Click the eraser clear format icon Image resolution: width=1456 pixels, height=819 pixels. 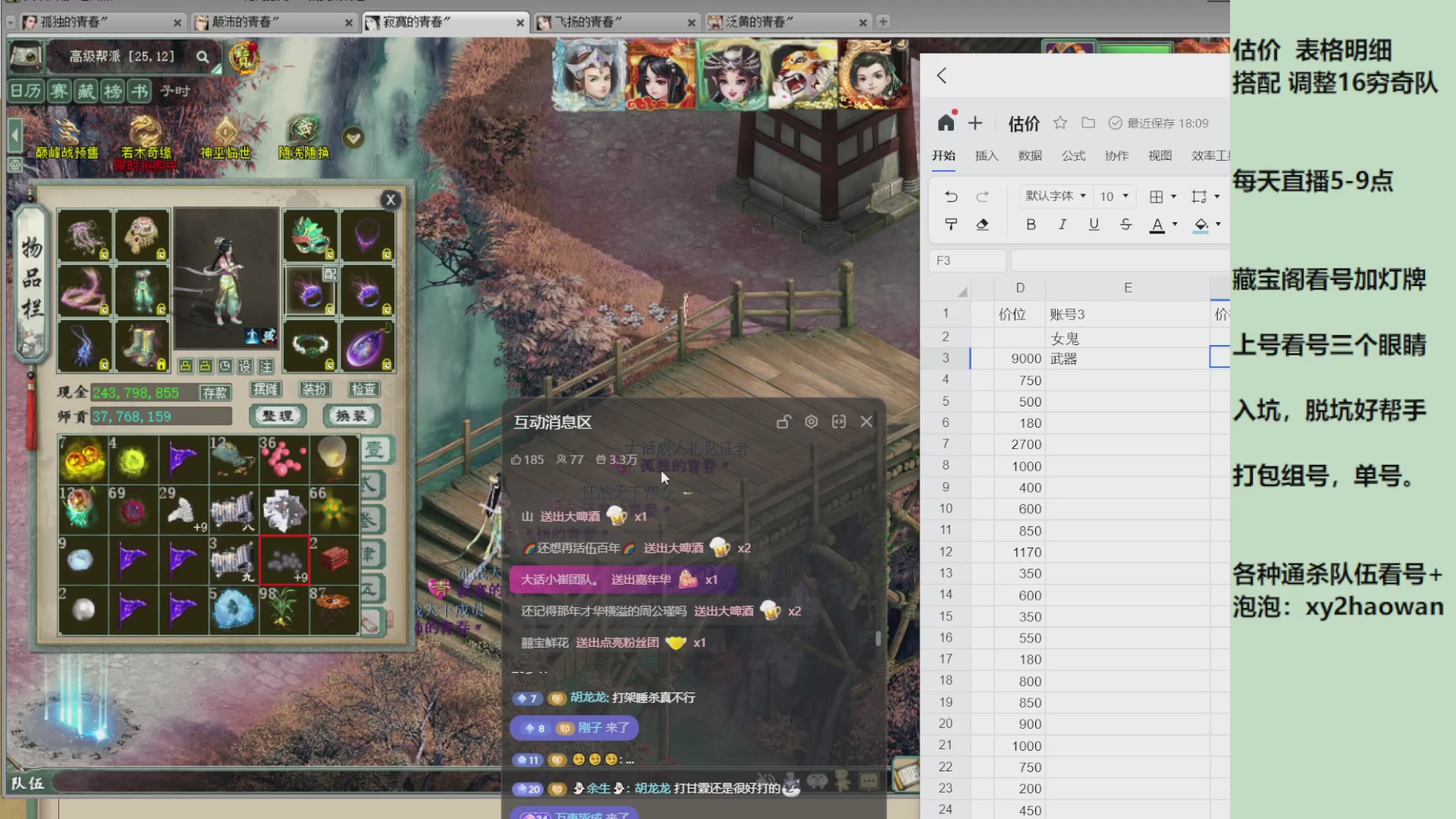pyautogui.click(x=982, y=224)
